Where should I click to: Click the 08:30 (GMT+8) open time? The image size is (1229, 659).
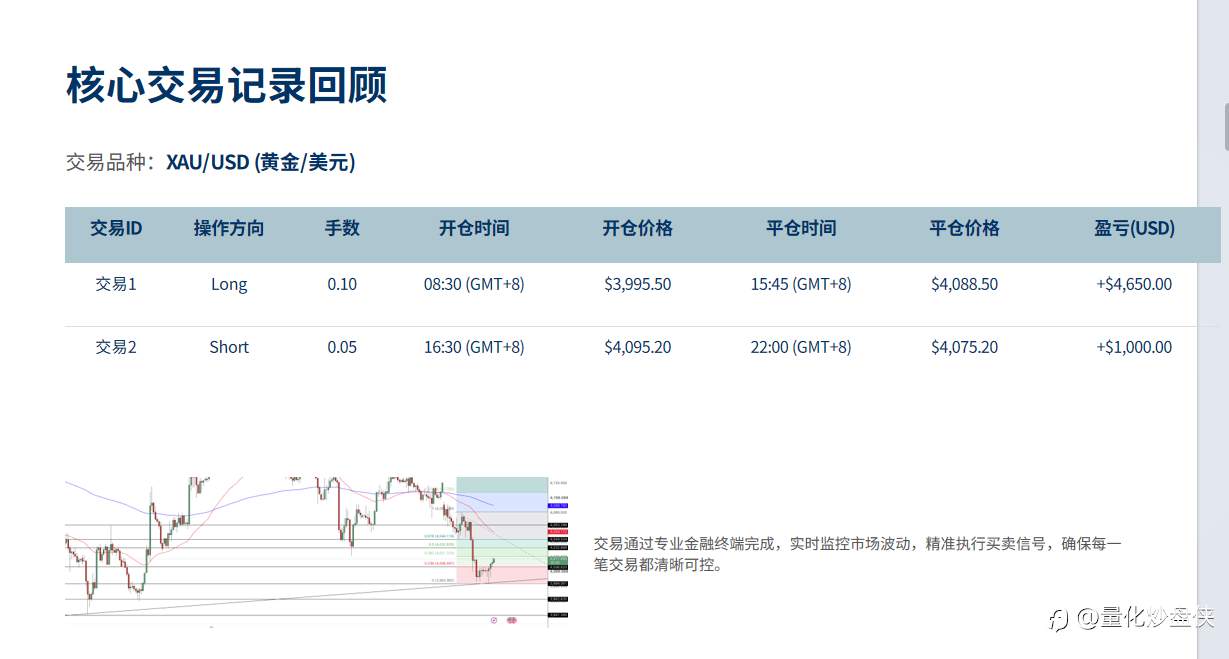pos(474,284)
